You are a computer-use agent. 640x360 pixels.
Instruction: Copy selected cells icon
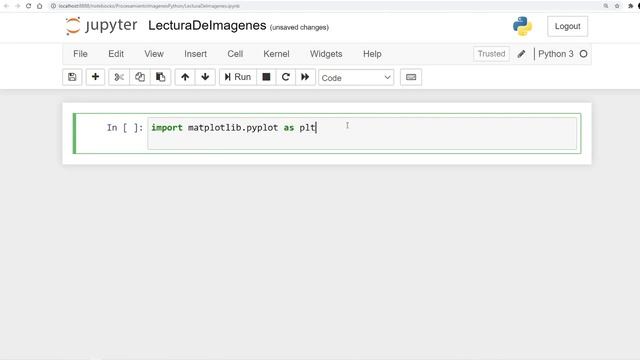pos(140,77)
